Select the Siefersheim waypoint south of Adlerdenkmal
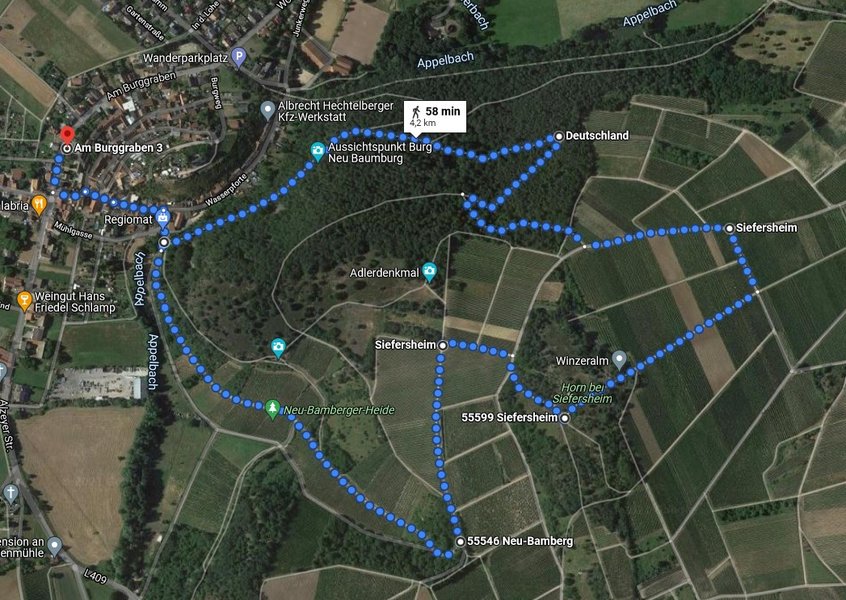846x600 pixels. pos(442,345)
